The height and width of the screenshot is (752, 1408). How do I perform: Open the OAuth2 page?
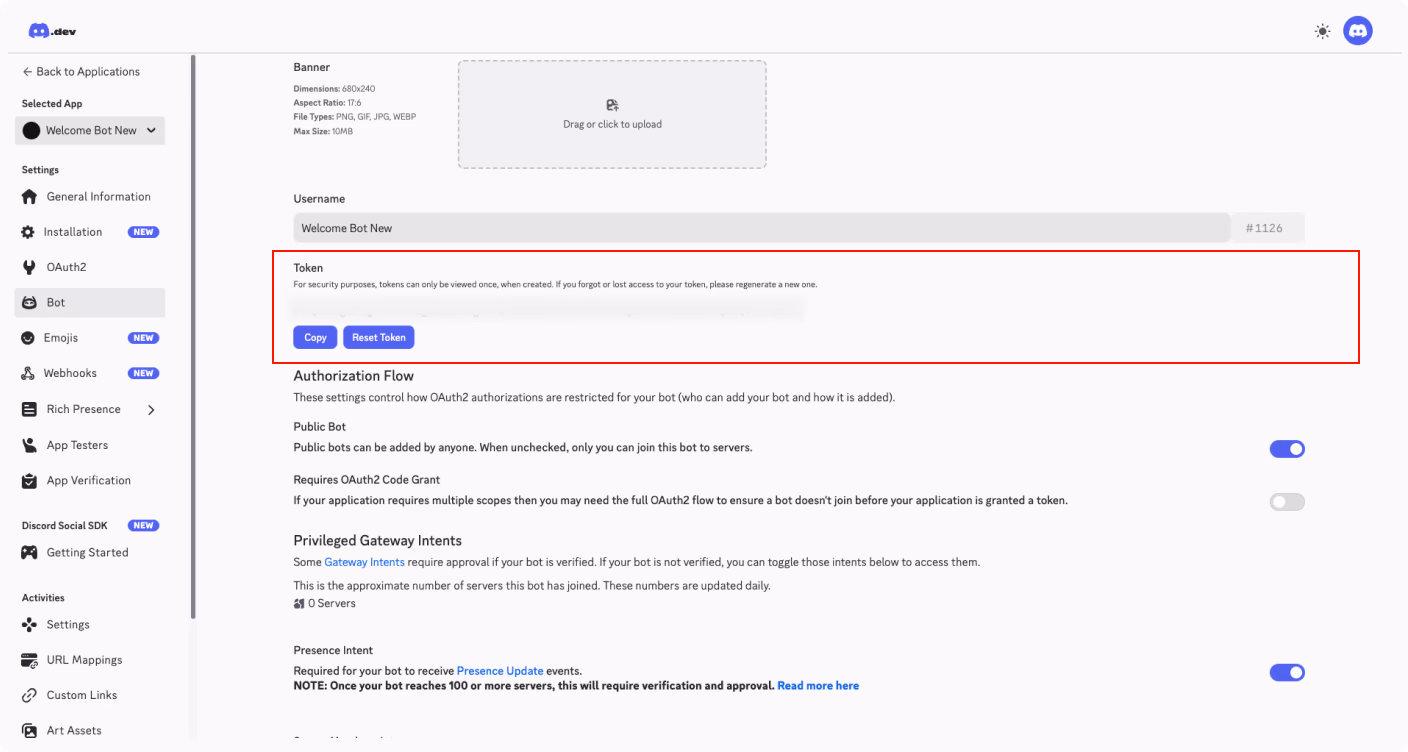[90, 267]
